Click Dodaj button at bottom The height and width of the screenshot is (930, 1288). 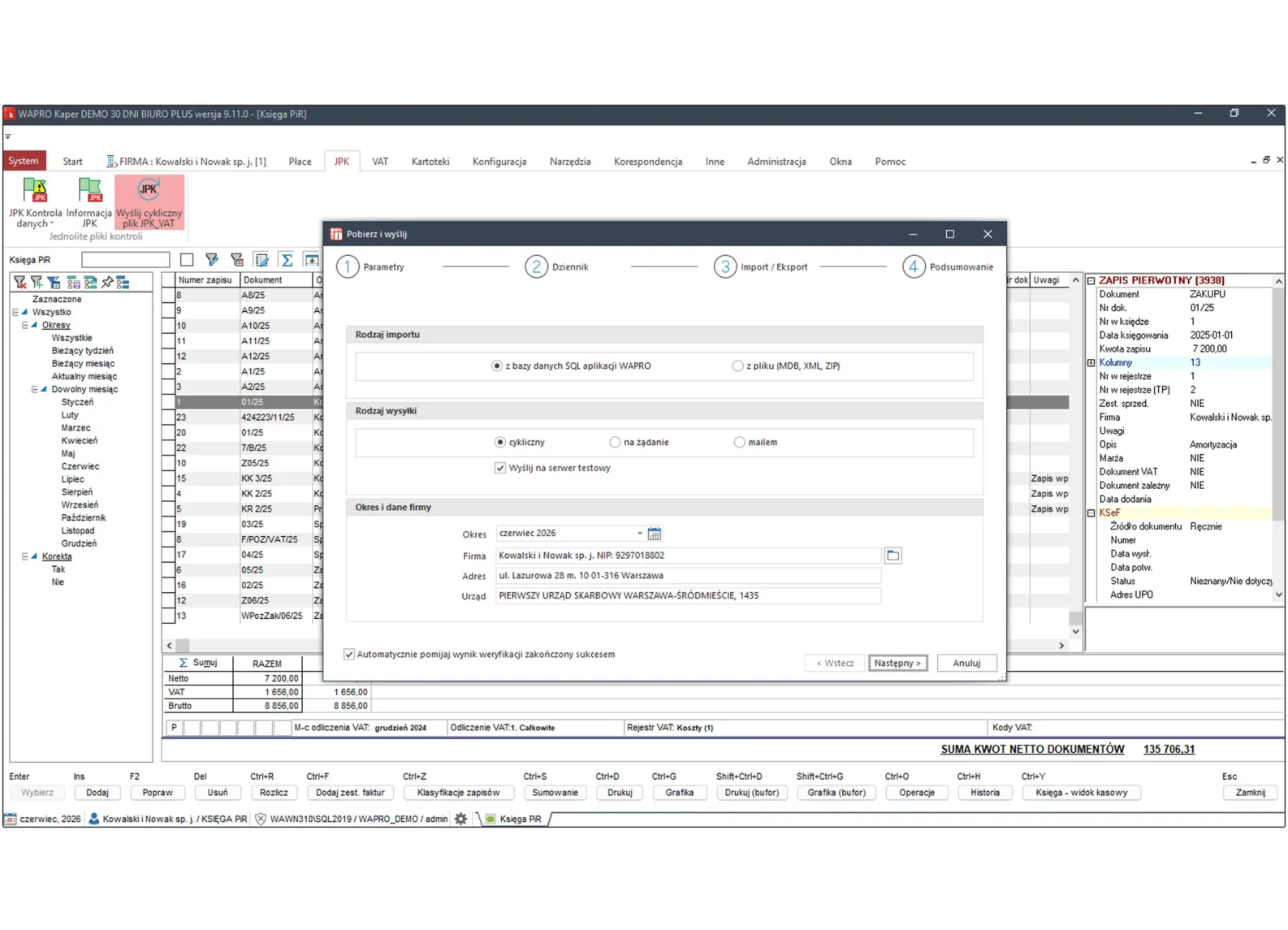coord(97,793)
